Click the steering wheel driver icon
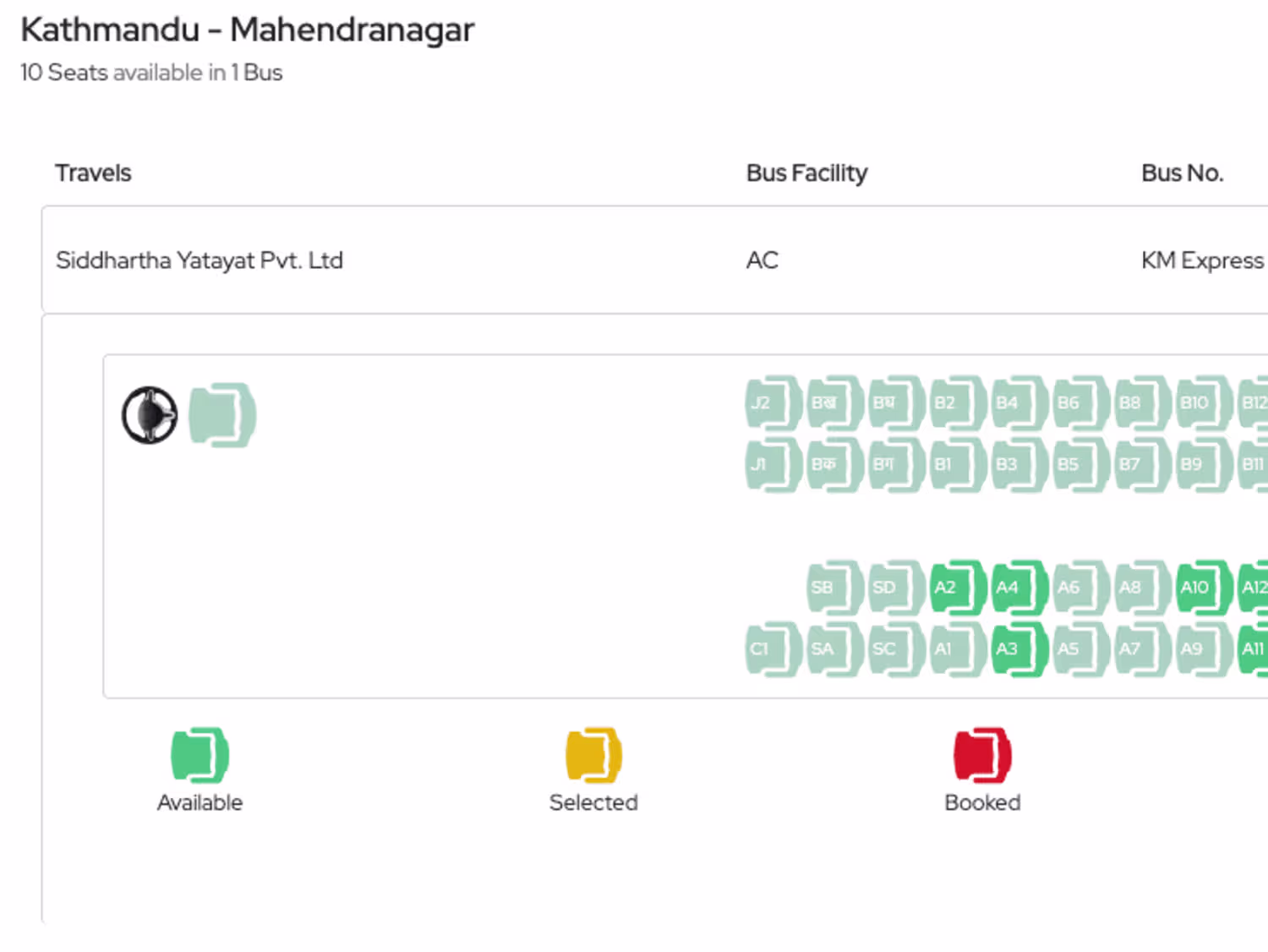The image size is (1268, 952). tap(150, 415)
